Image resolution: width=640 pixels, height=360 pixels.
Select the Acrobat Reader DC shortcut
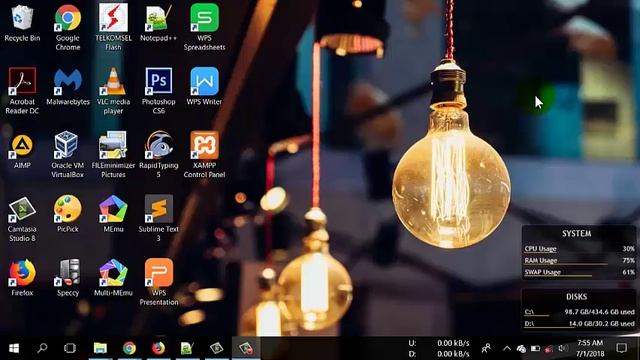[22, 91]
